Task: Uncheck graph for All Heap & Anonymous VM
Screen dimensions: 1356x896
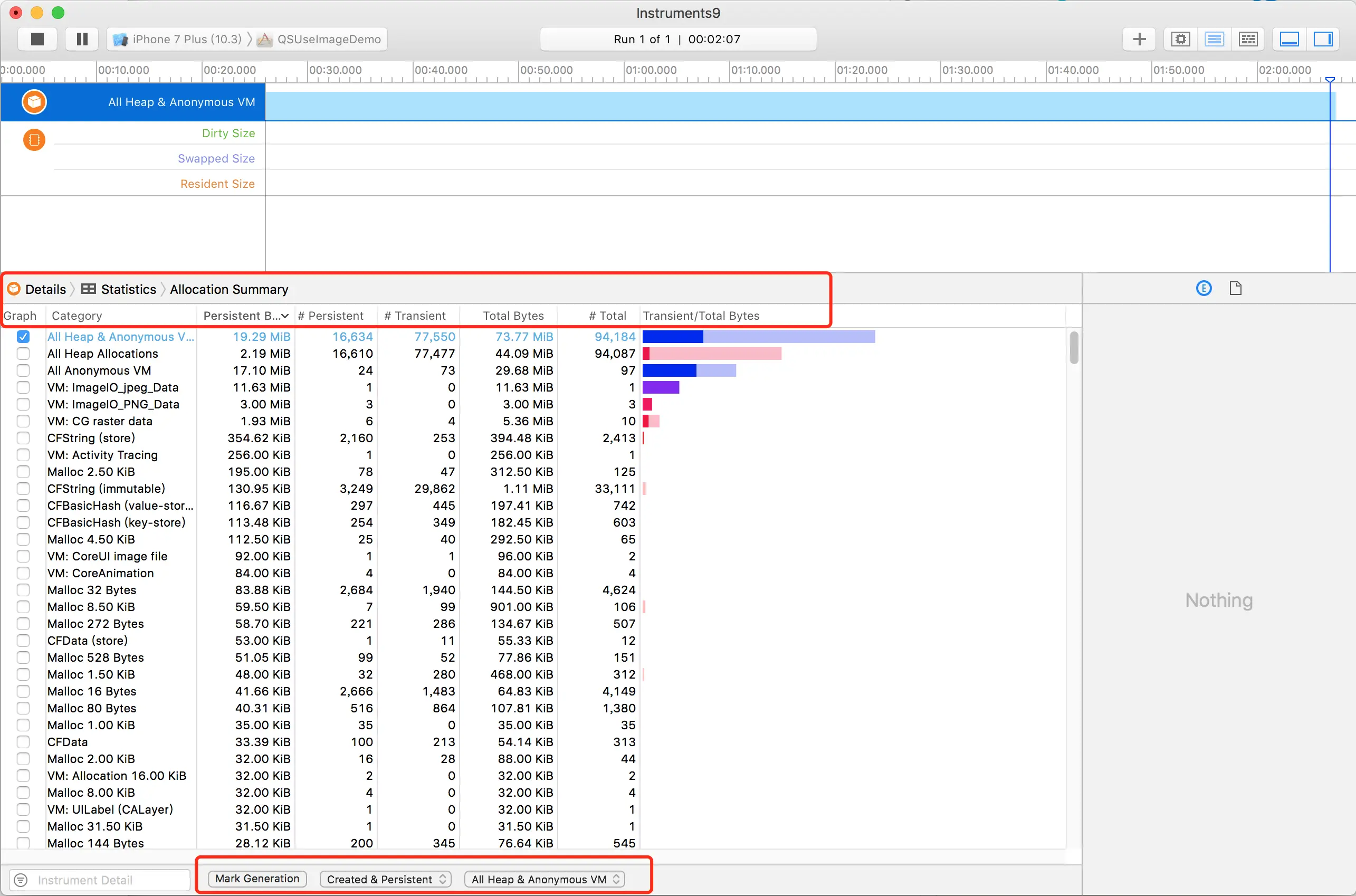Action: (23, 337)
